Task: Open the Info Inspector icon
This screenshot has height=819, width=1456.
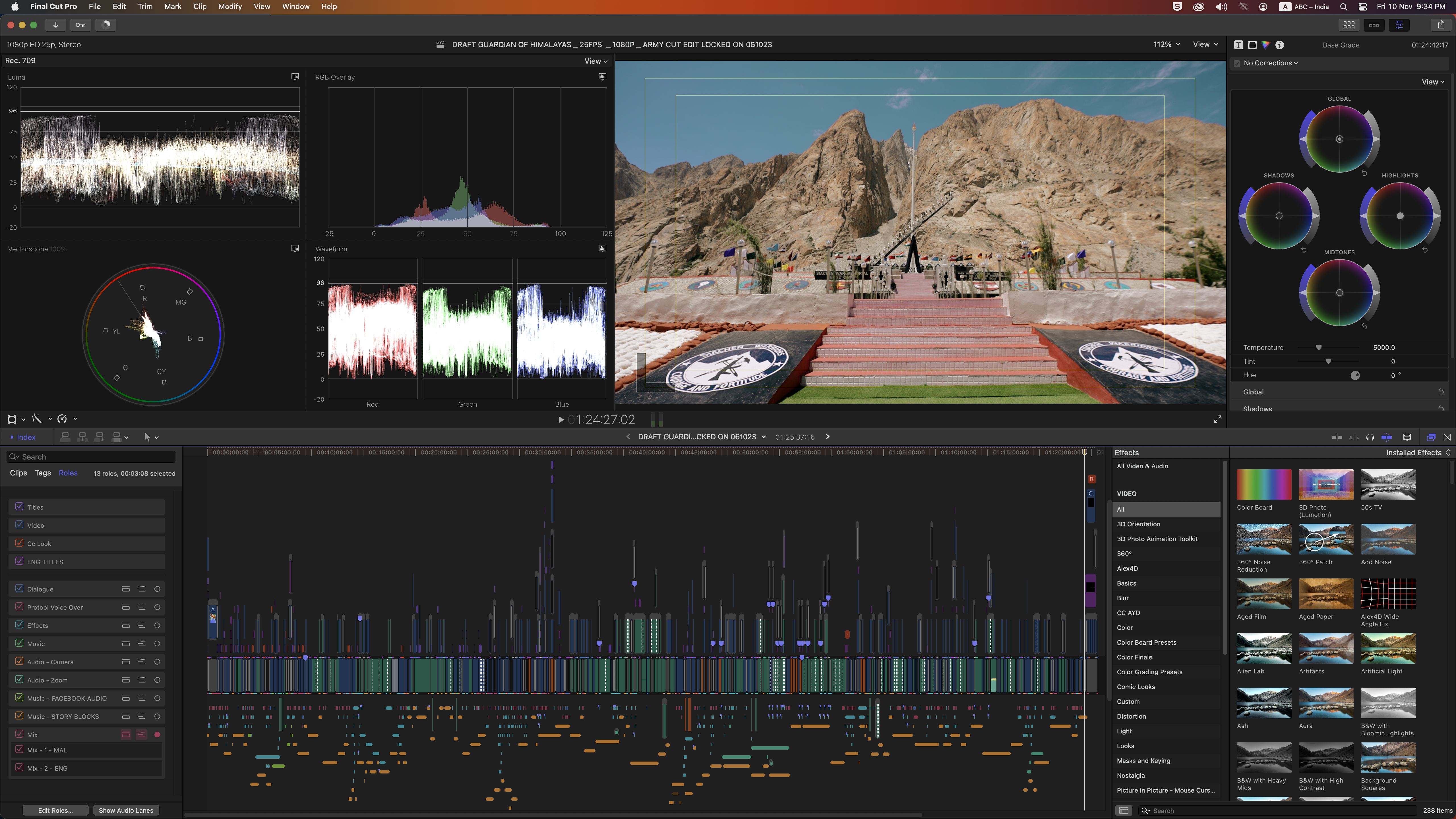Action: click(1280, 45)
